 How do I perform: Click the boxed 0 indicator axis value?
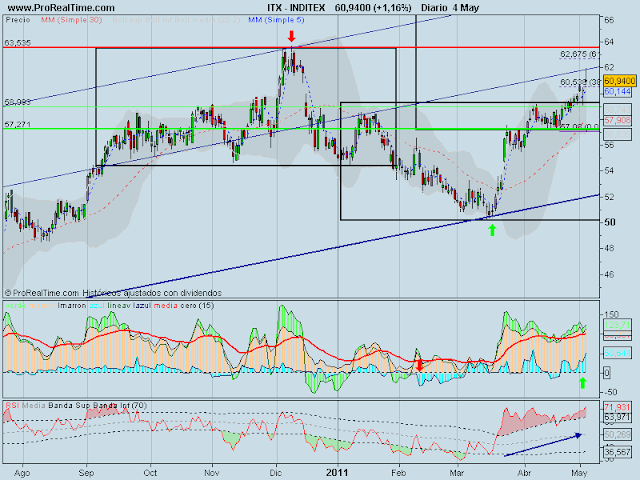click(x=607, y=373)
